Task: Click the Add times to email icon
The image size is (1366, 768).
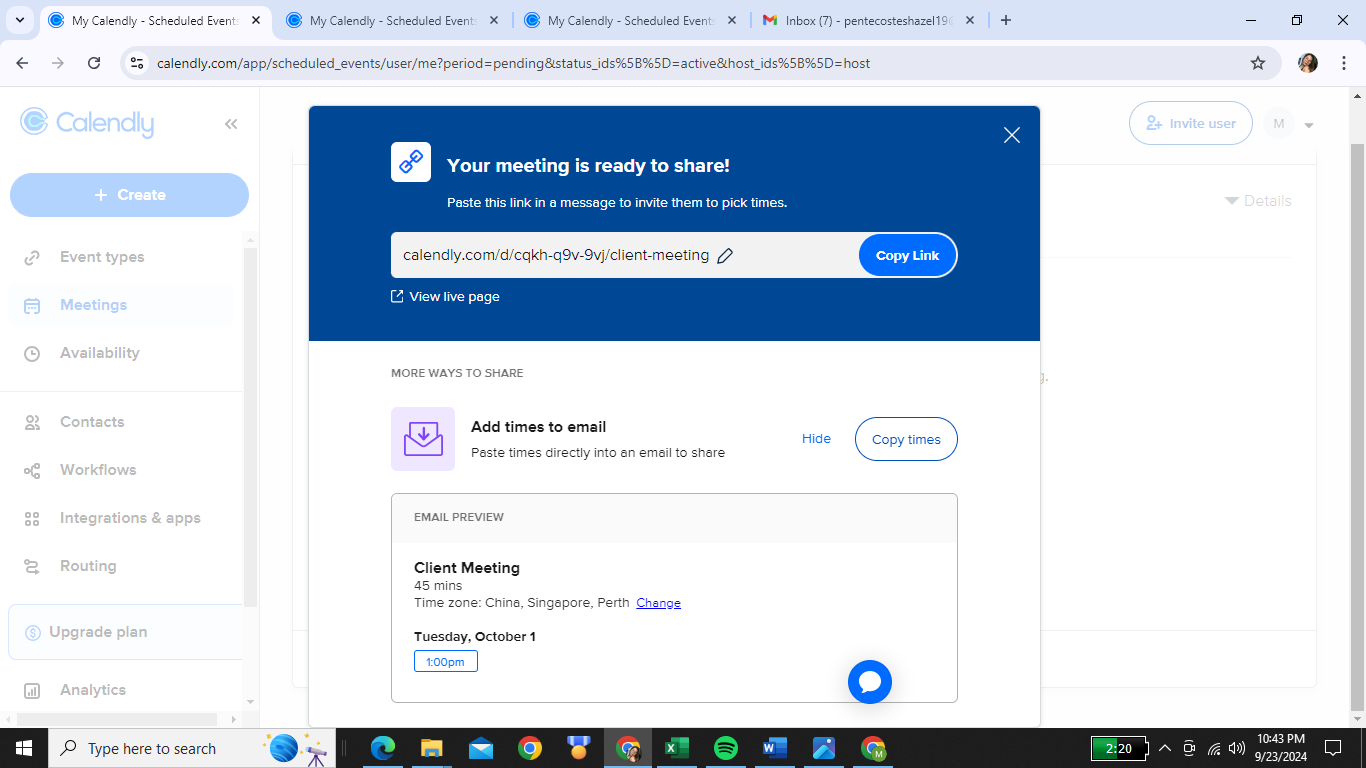Action: 423,439
